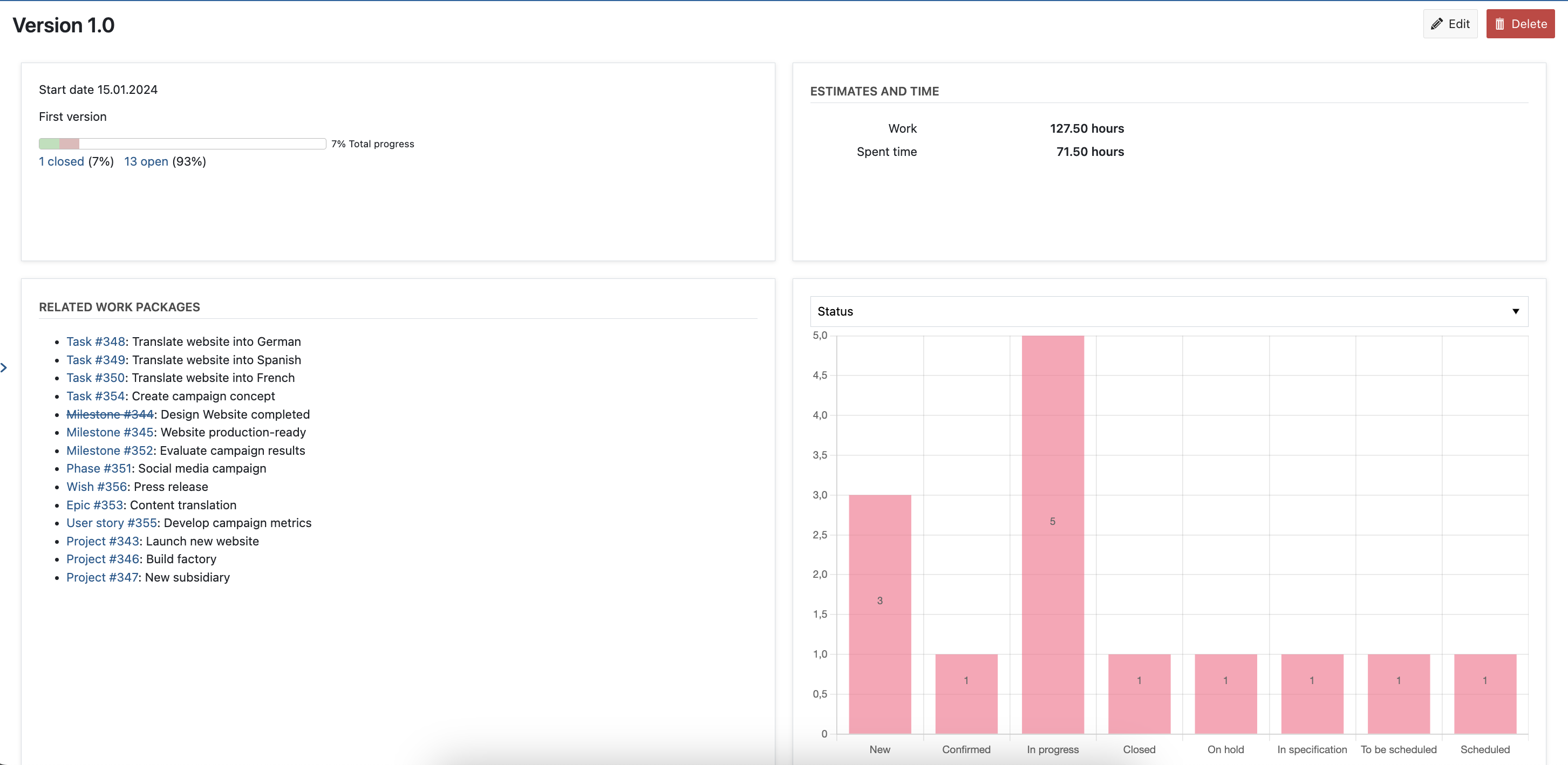1568x765 pixels.
Task: Open Task #348 link
Action: point(96,341)
